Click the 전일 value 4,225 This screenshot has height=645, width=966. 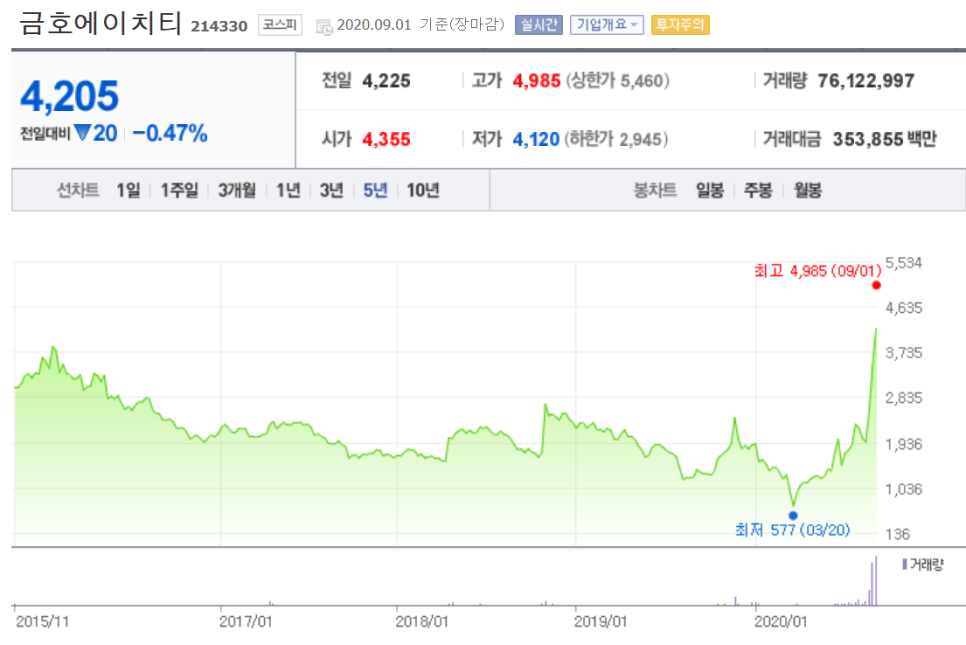pyautogui.click(x=386, y=81)
